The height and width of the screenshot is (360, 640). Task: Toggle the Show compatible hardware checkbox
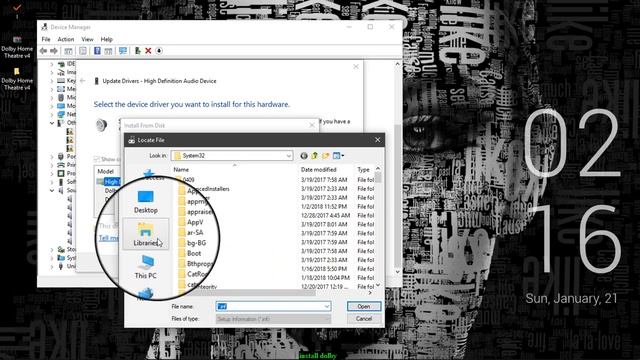point(97,159)
